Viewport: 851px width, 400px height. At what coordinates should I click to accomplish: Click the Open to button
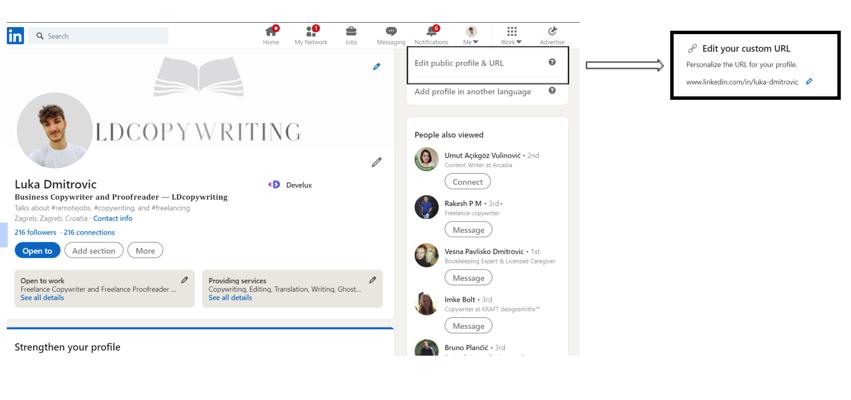coord(37,250)
